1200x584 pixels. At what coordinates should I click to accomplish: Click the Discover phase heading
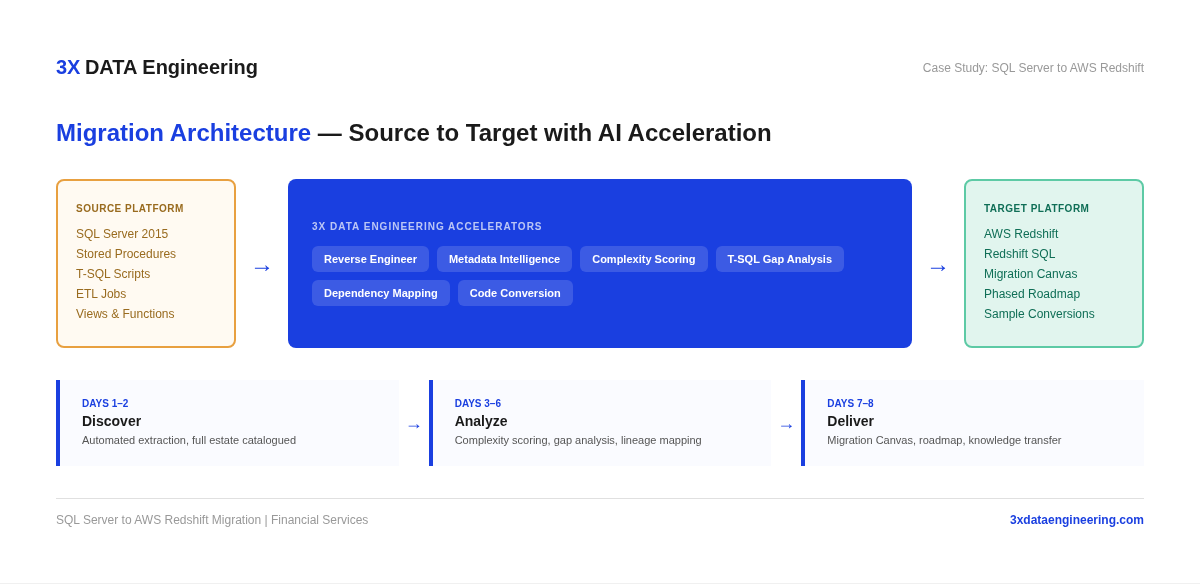coord(111,421)
